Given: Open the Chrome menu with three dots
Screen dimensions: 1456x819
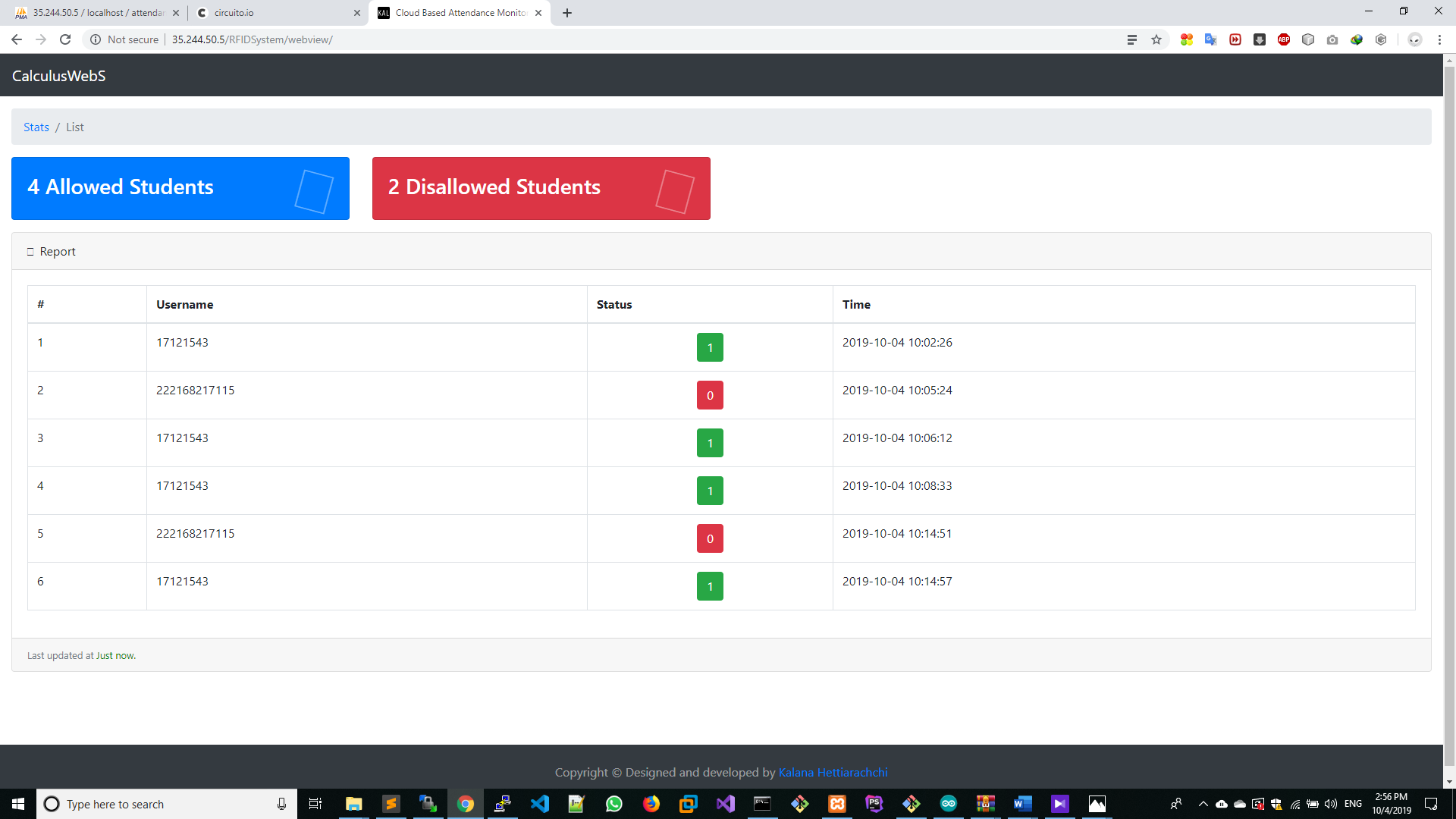Looking at the screenshot, I should 1439,39.
